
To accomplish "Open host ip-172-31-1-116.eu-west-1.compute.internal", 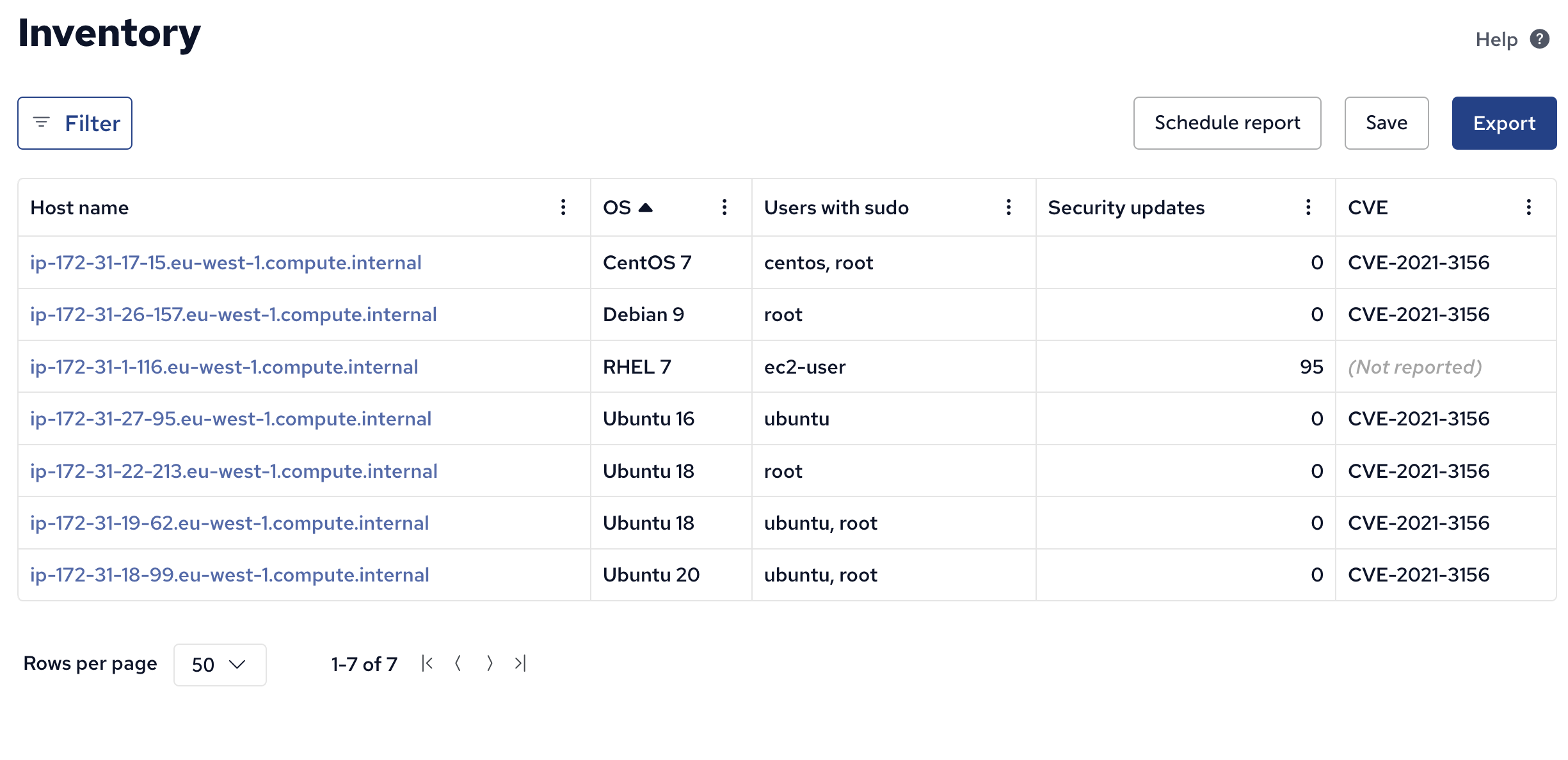I will [x=224, y=367].
